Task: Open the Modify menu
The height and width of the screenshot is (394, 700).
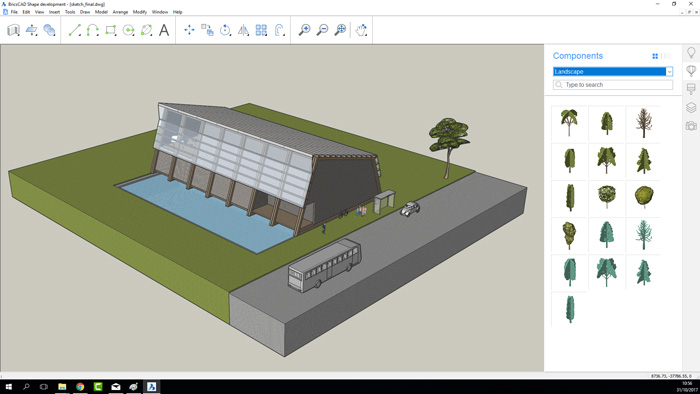Action: pyautogui.click(x=140, y=12)
